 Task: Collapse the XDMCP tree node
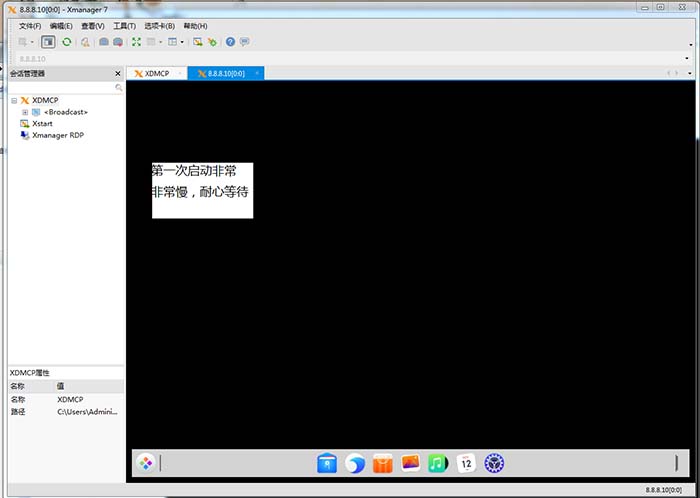coord(14,101)
